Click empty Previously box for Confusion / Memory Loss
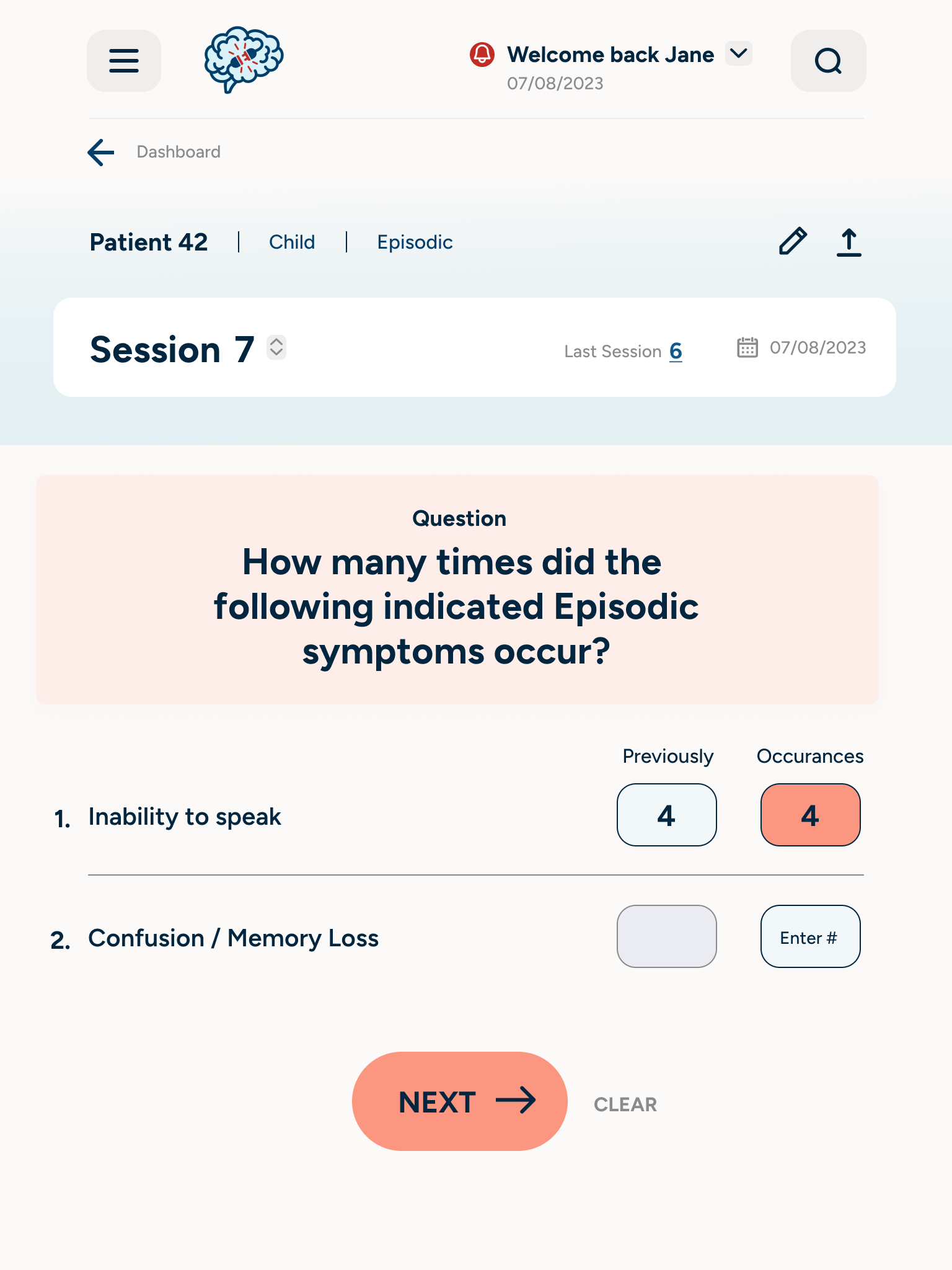This screenshot has height=1270, width=952. coord(667,936)
